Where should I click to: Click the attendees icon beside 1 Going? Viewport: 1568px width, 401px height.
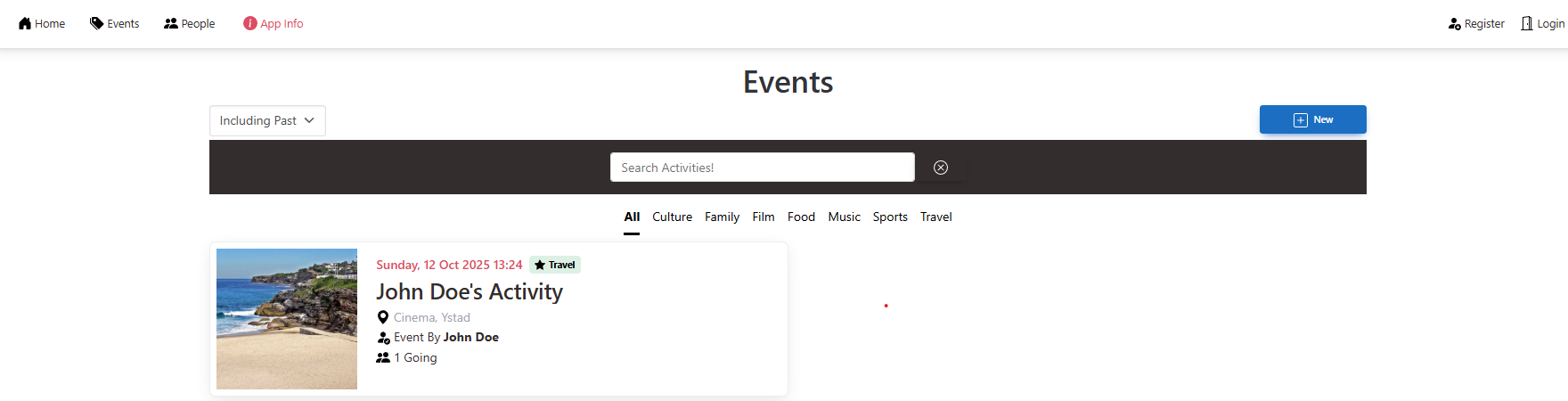pos(383,357)
